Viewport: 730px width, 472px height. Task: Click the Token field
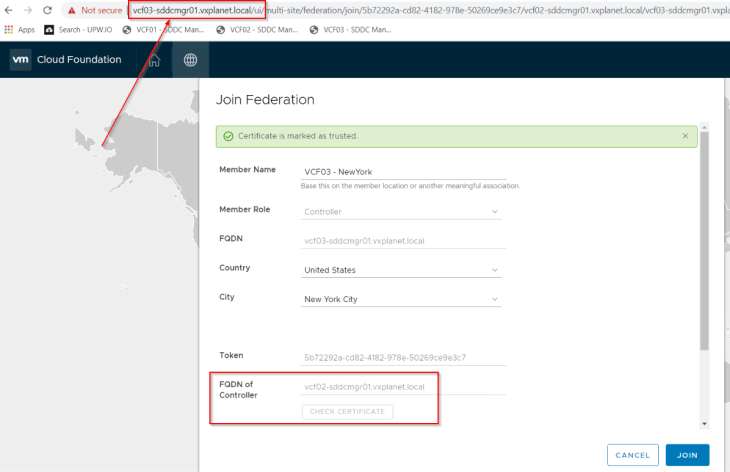point(403,357)
